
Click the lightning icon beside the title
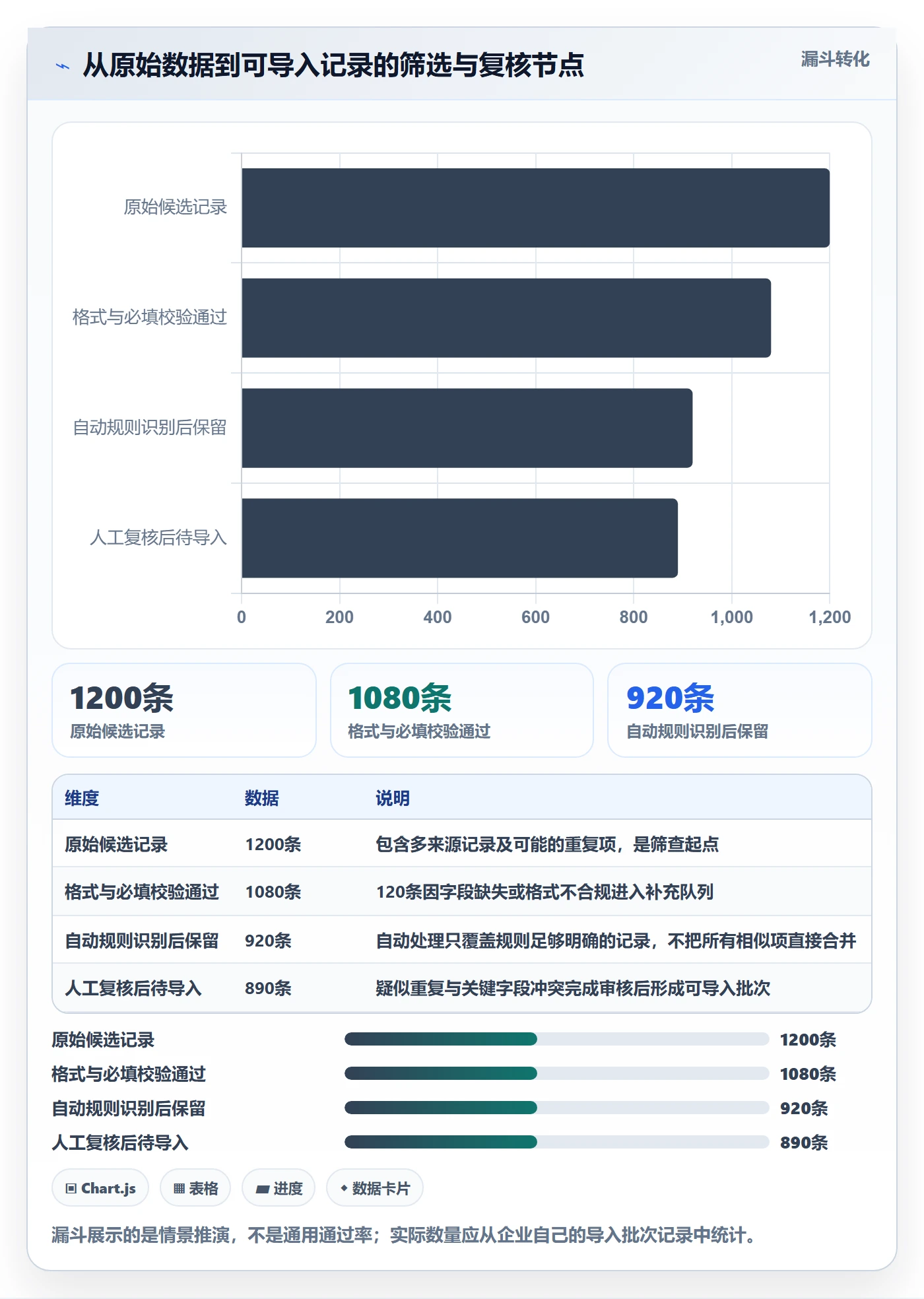coord(63,66)
